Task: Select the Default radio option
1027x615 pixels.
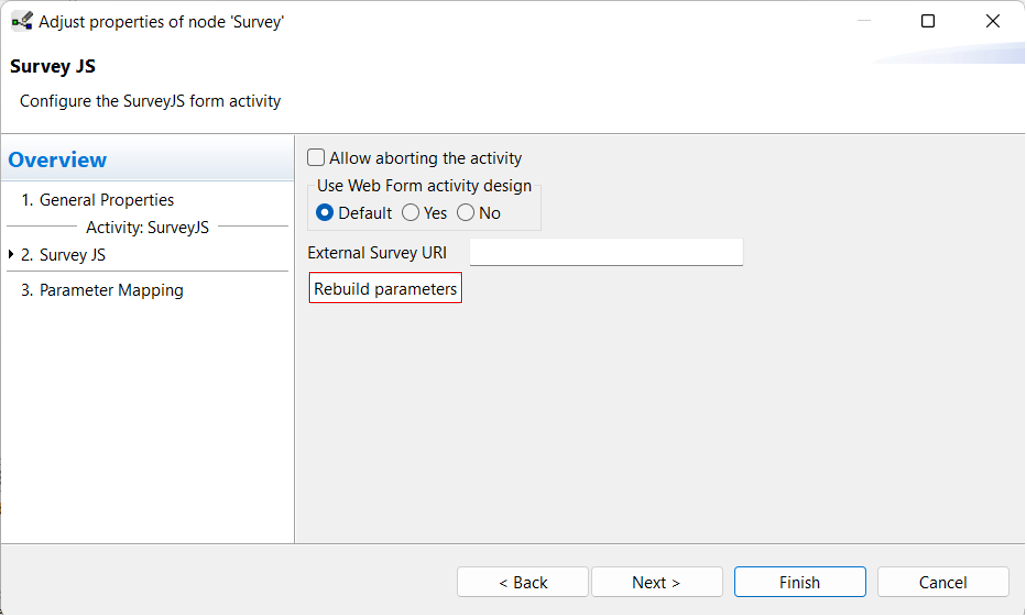Action: tap(324, 213)
